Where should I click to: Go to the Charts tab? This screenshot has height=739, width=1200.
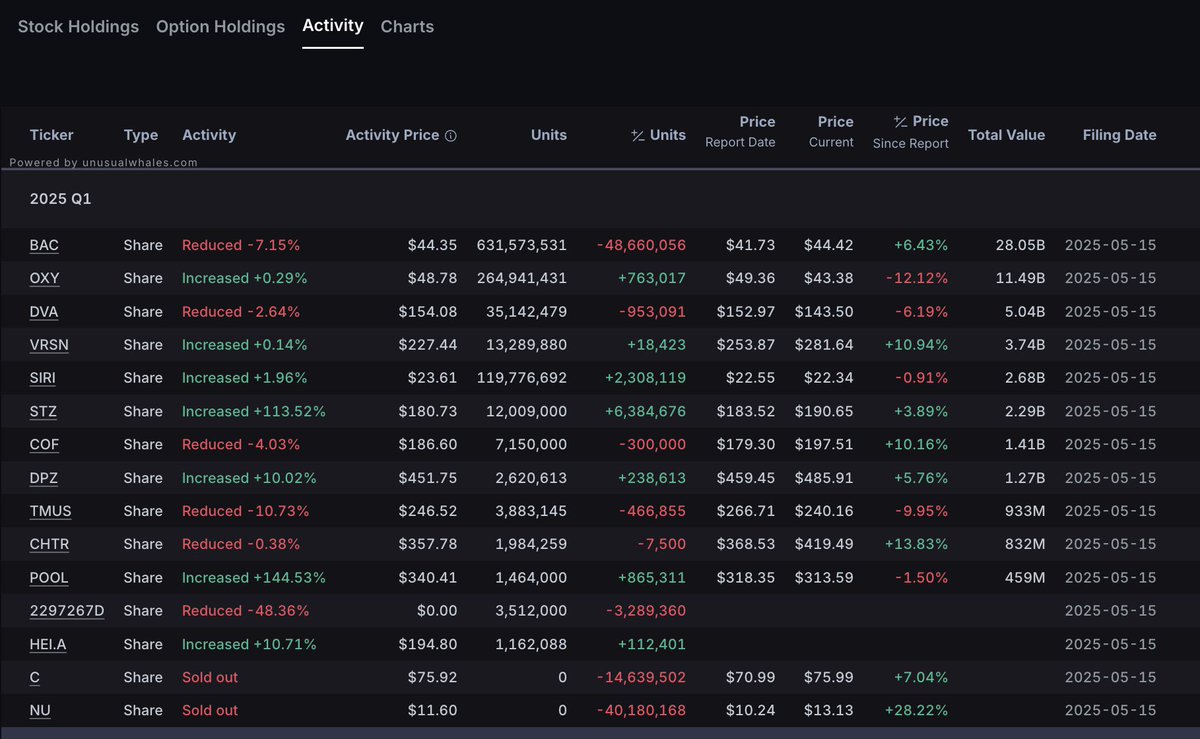(x=407, y=27)
